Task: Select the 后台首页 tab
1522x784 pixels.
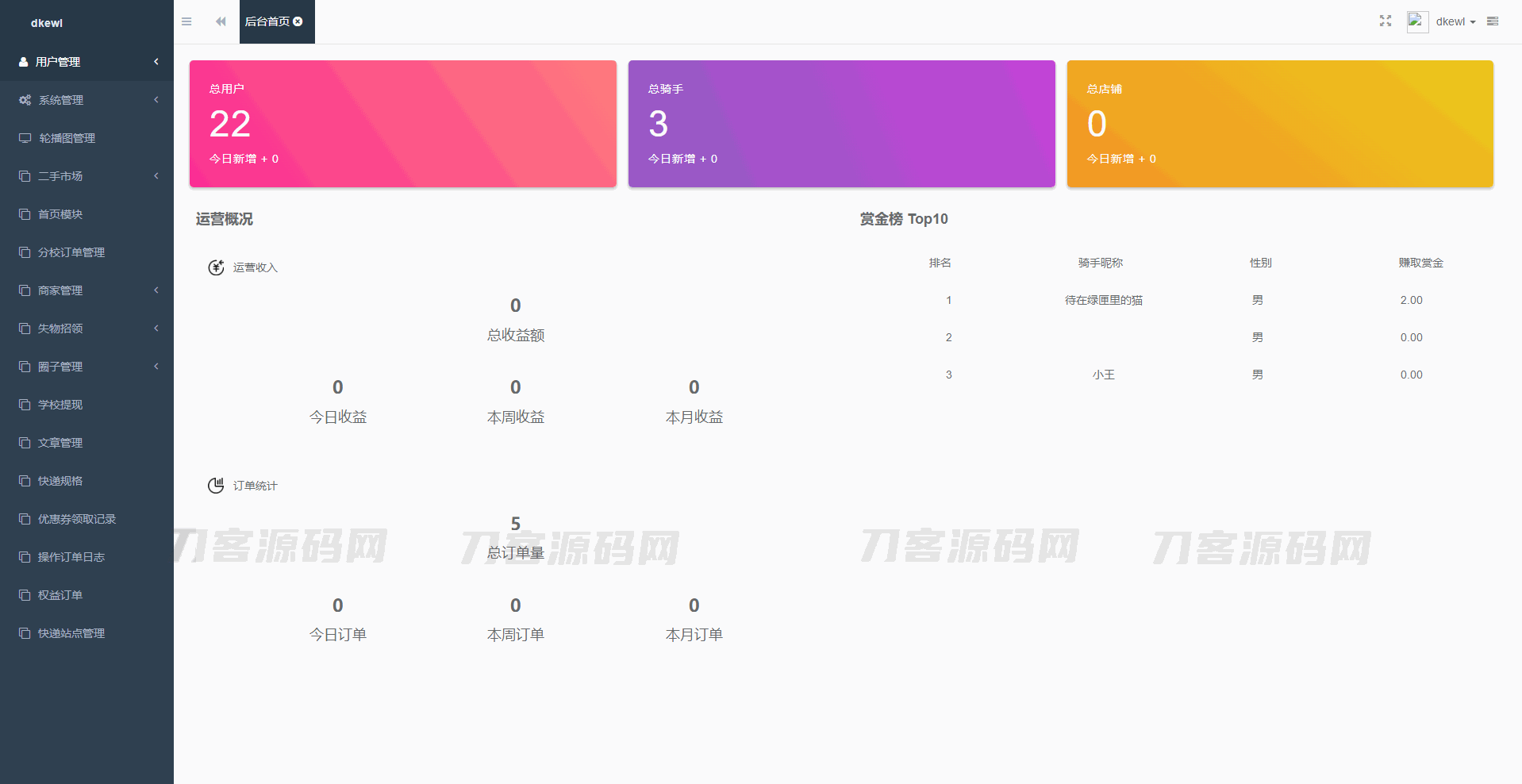Action: click(267, 21)
